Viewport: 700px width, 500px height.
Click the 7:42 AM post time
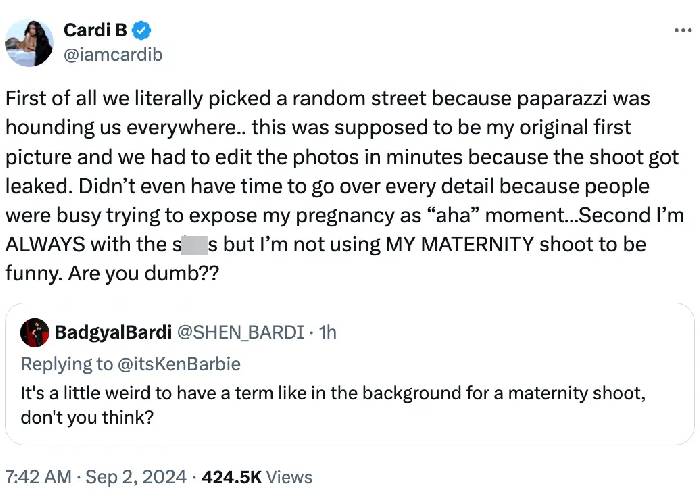pyautogui.click(x=38, y=477)
